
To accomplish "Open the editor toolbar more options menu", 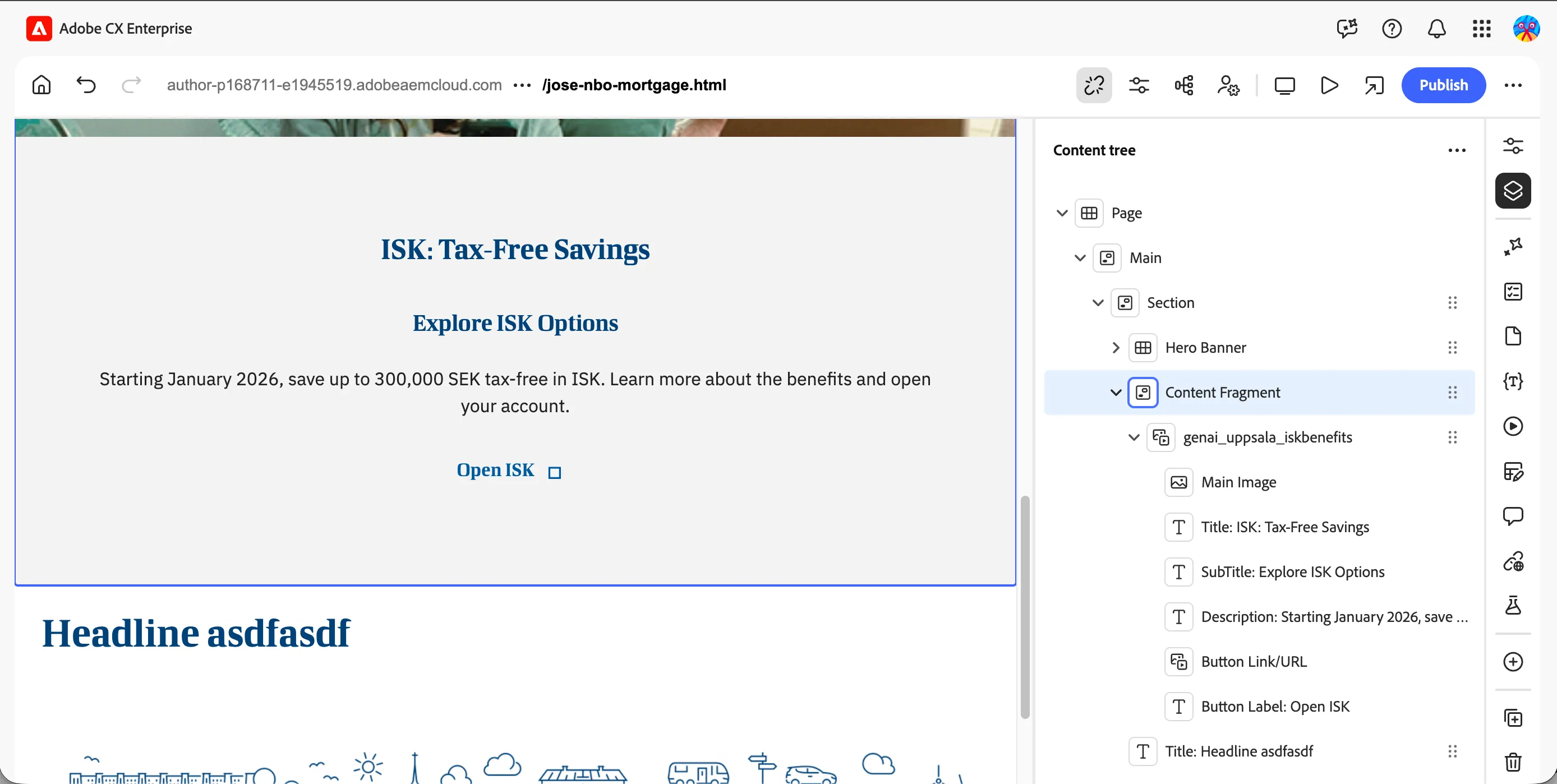I will tap(1512, 85).
